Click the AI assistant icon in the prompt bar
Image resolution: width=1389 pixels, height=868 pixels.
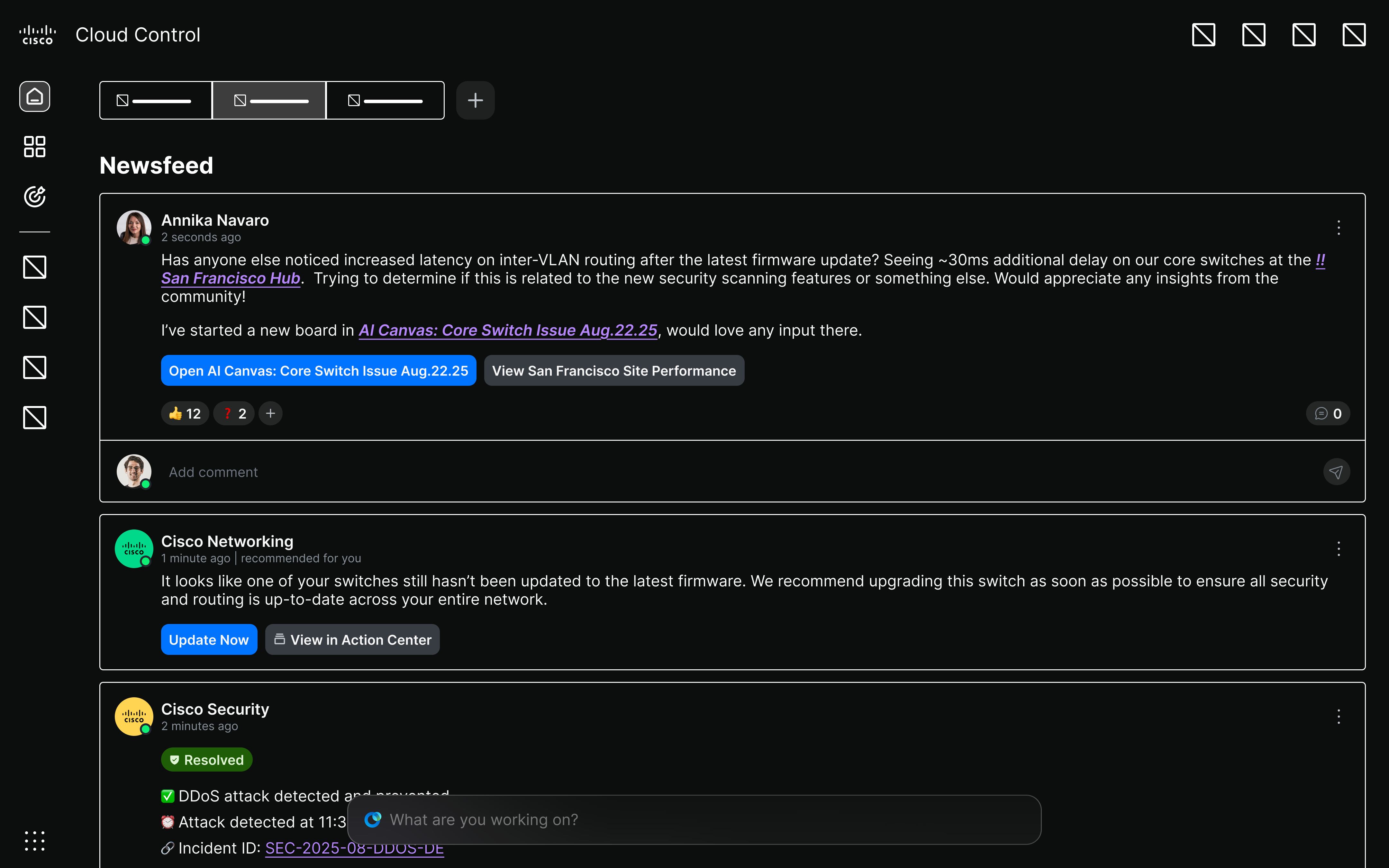373,819
